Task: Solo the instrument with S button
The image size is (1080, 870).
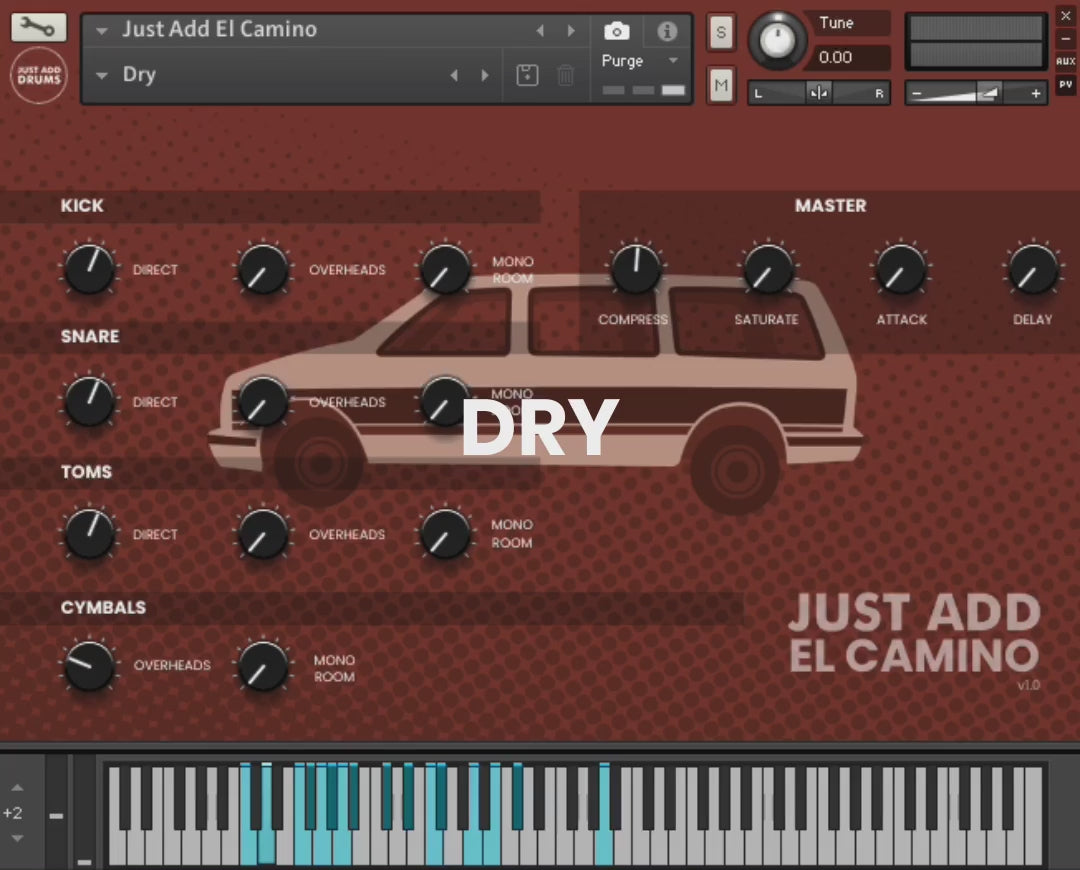Action: (721, 32)
